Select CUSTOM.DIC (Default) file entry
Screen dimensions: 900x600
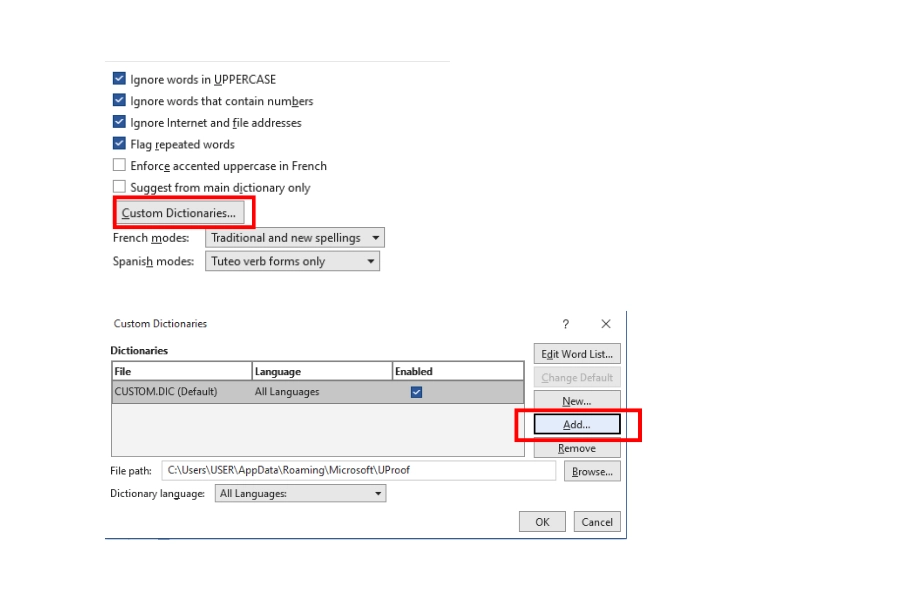pyautogui.click(x=166, y=392)
